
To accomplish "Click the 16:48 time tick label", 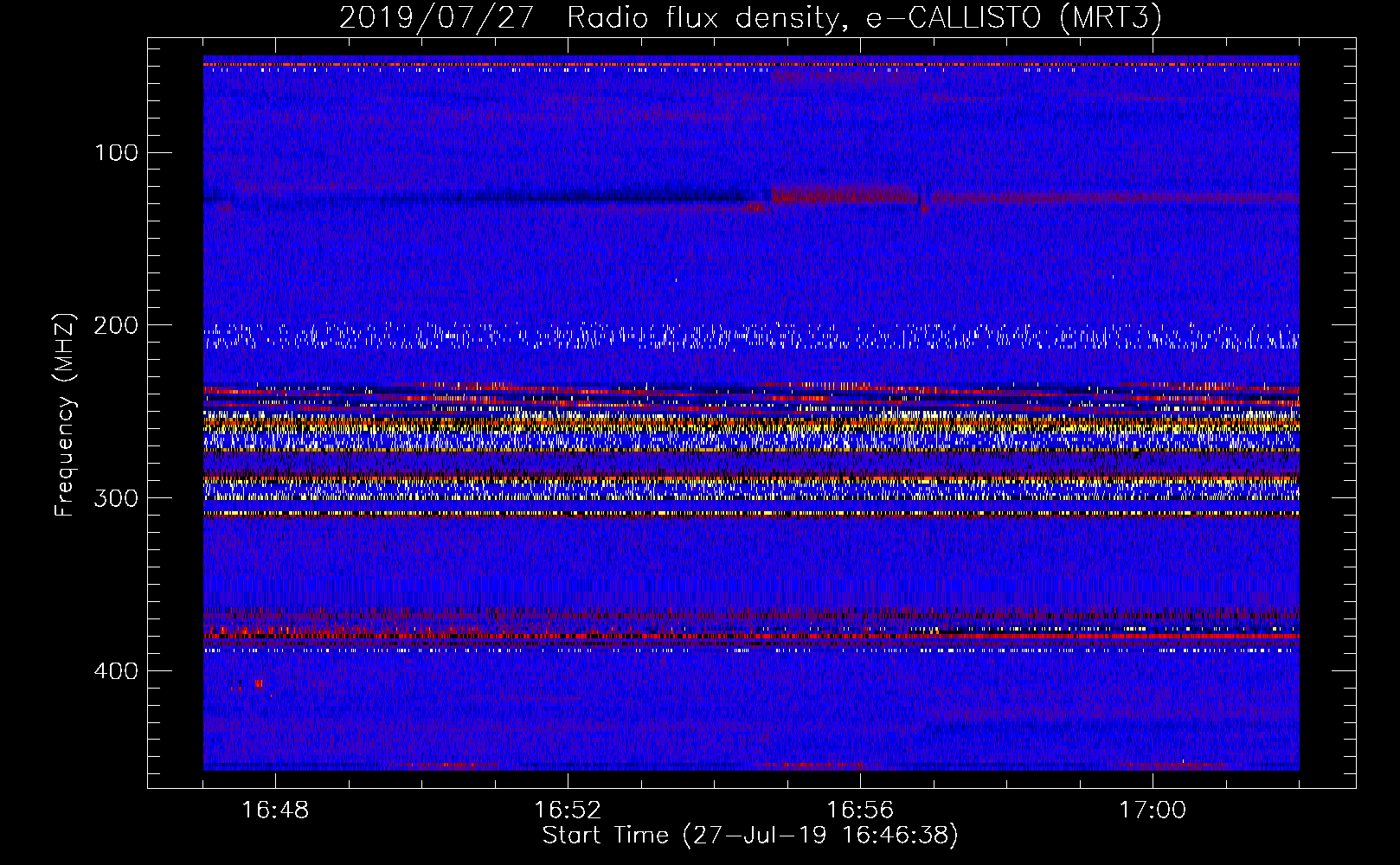I will point(275,810).
